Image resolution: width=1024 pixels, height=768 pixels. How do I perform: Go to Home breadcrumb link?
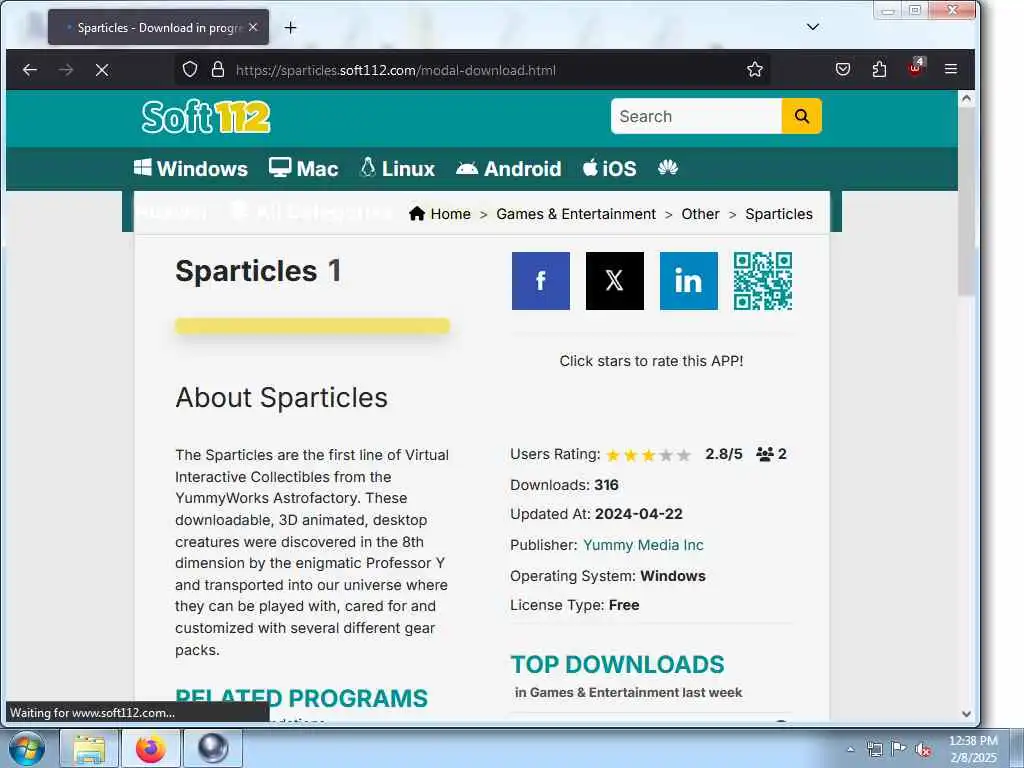[x=440, y=214]
